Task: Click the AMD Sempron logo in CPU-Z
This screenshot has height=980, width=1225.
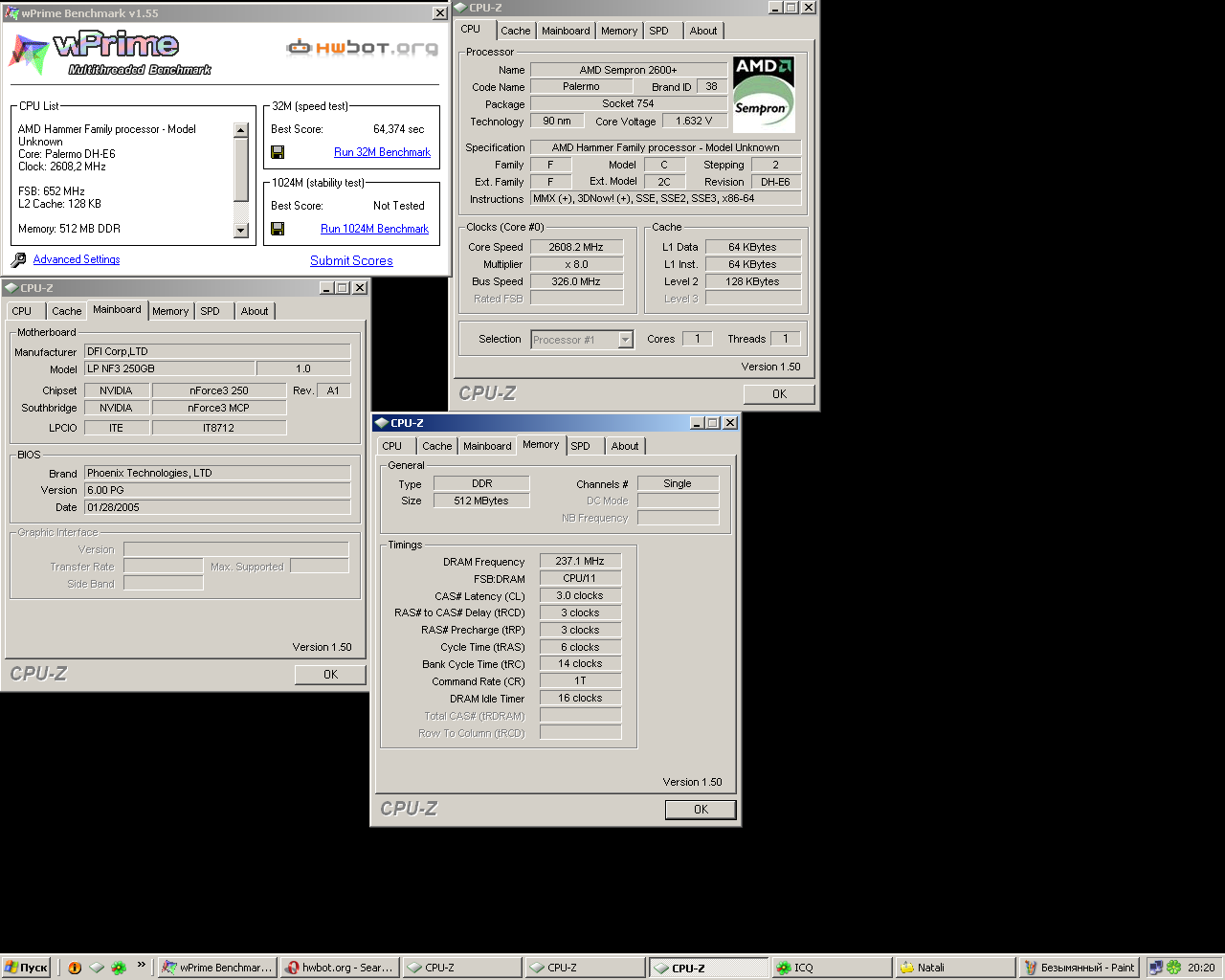Action: coord(763,94)
